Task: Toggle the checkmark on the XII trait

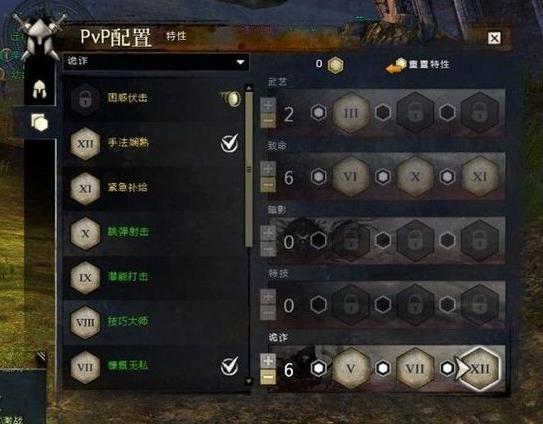Action: [230, 143]
